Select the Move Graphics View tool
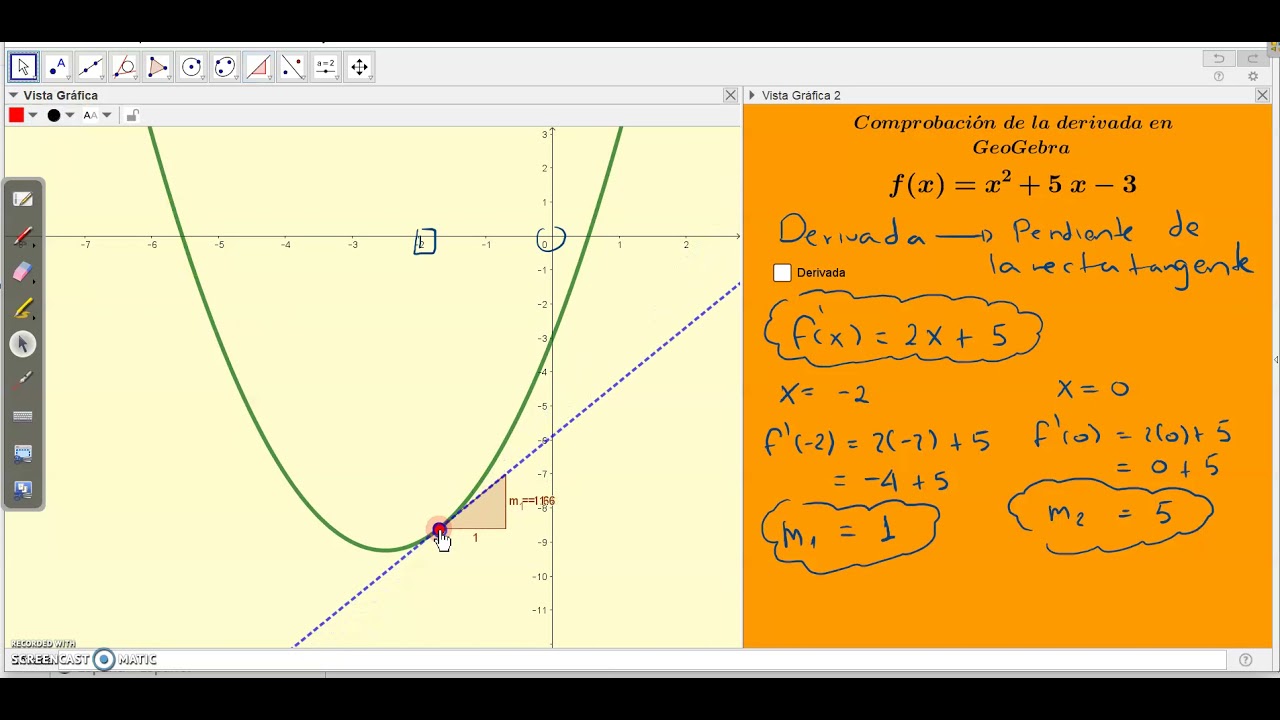The height and width of the screenshot is (720, 1280). tap(359, 67)
